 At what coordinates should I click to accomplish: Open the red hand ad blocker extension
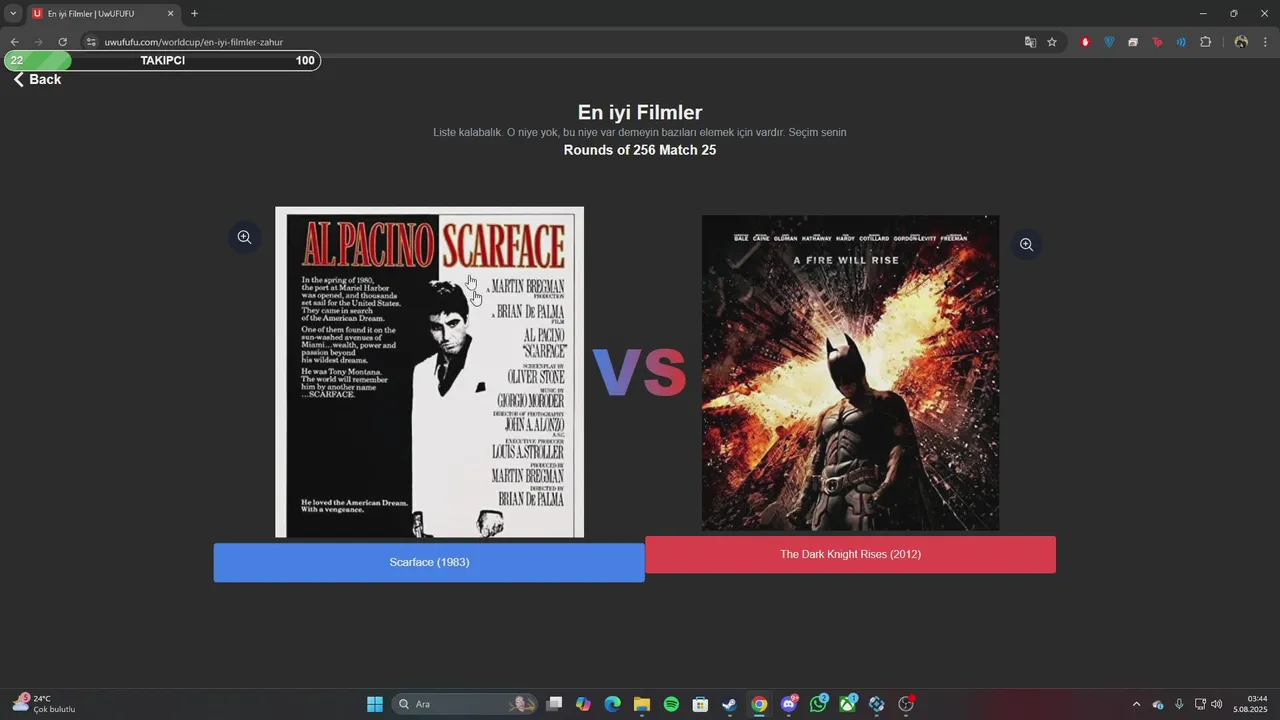(1085, 42)
